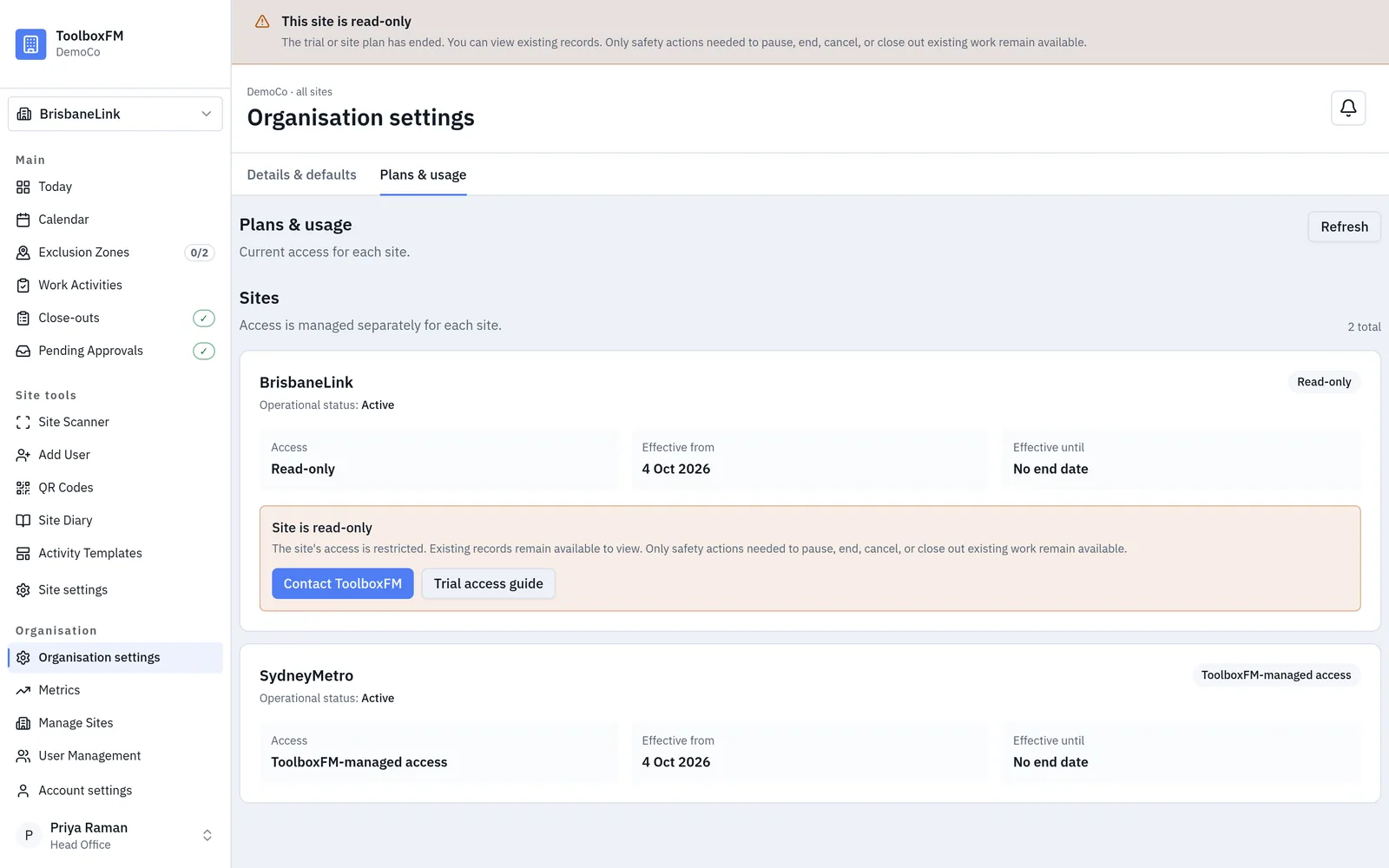This screenshot has height=868, width=1389.
Task: Click the Metrics trend-line icon
Action: pos(23,690)
